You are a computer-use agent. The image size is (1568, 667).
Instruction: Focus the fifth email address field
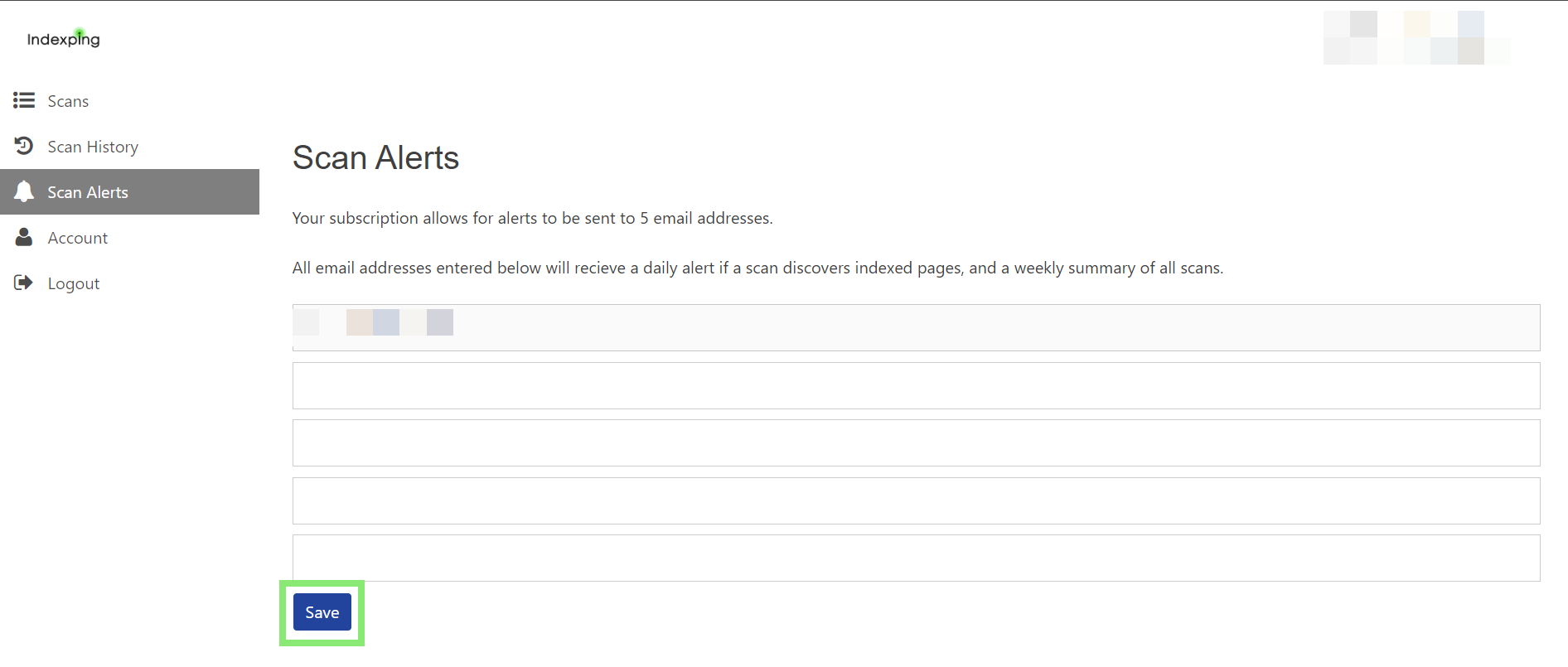(x=916, y=558)
